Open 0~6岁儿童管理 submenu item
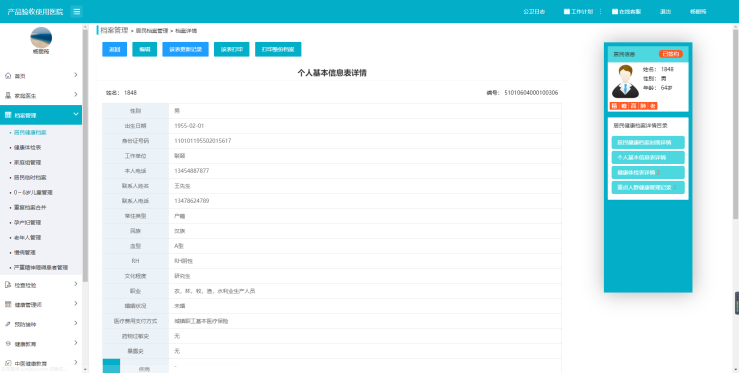 coord(33,193)
